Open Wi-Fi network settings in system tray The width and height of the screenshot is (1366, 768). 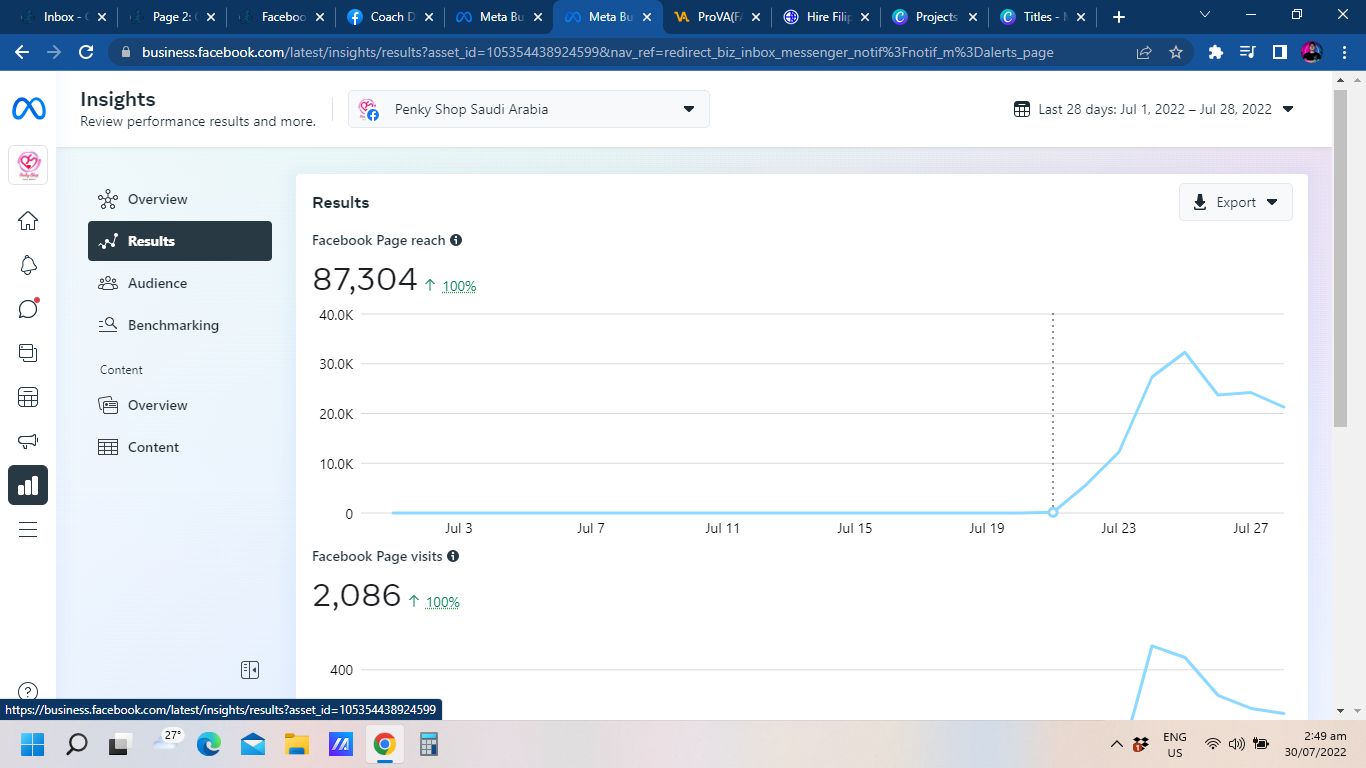(1212, 744)
